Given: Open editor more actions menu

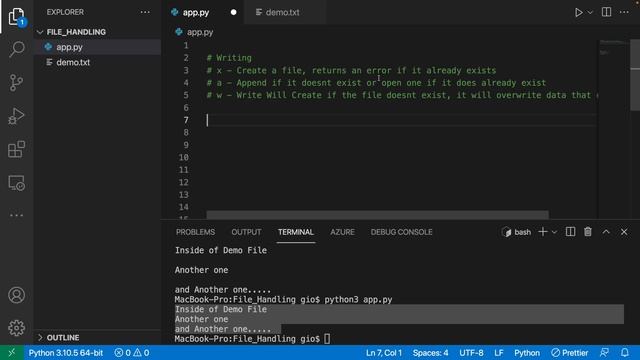Looking at the screenshot, I should click(624, 12).
